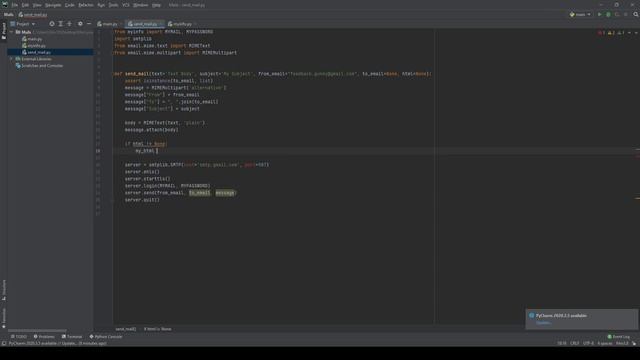Click the weak warning count indicator
The width and height of the screenshot is (640, 360).
621,33
